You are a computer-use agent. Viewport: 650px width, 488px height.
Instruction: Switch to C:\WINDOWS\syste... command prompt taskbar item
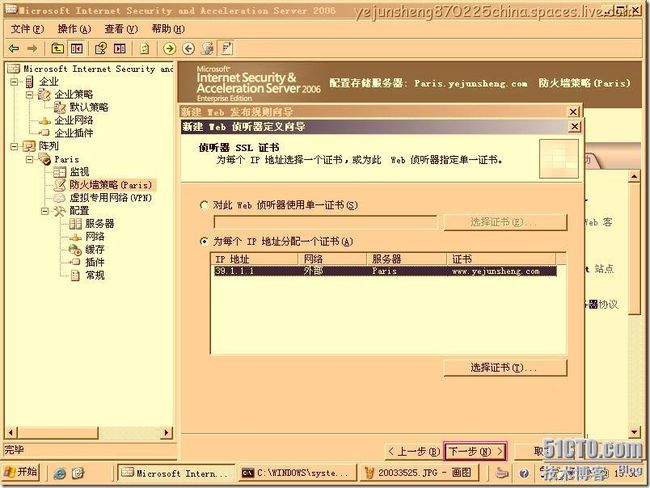point(297,473)
